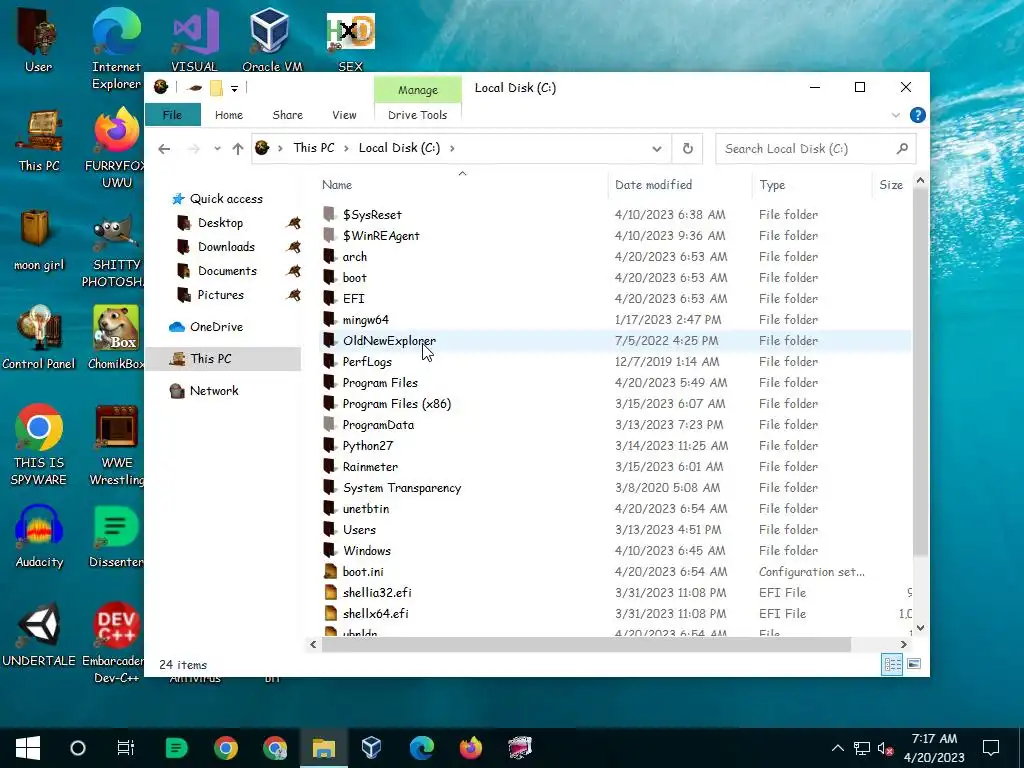The height and width of the screenshot is (768, 1024).
Task: Click the Cortana search circle on taskbar
Action: tap(78, 748)
